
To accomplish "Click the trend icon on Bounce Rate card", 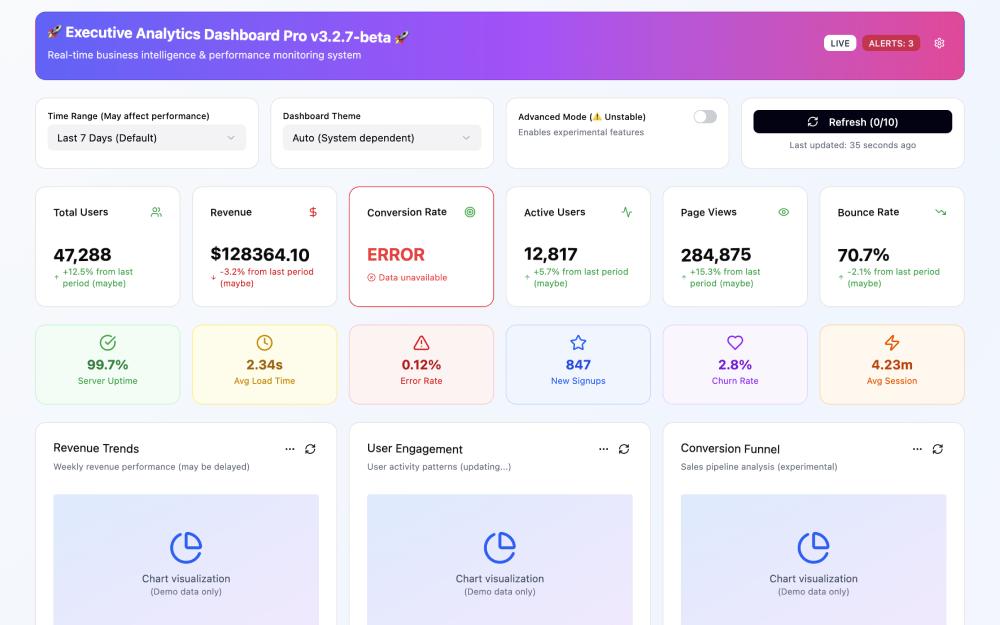I will (x=939, y=212).
